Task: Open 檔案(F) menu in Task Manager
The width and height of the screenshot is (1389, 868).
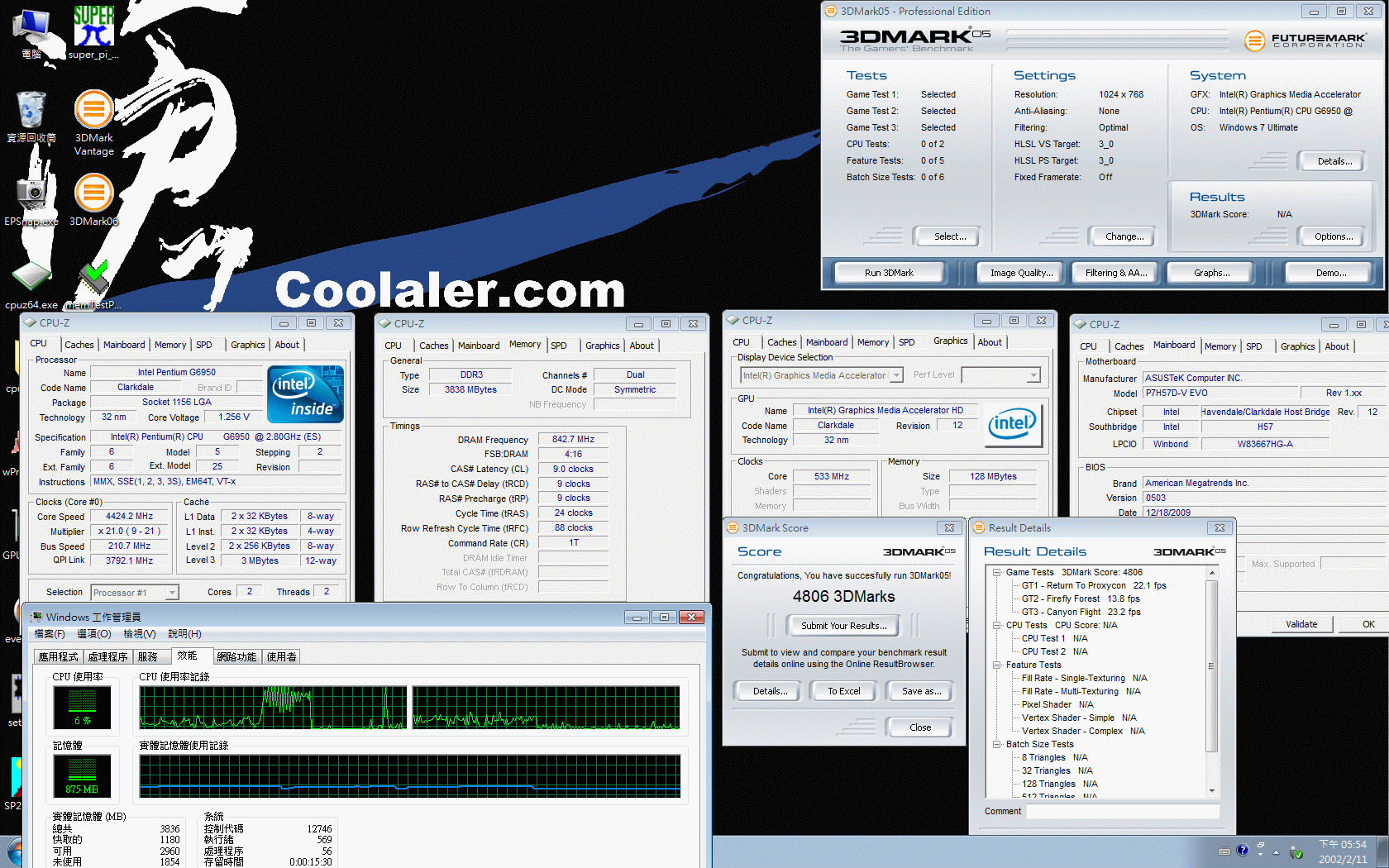Action: (49, 634)
